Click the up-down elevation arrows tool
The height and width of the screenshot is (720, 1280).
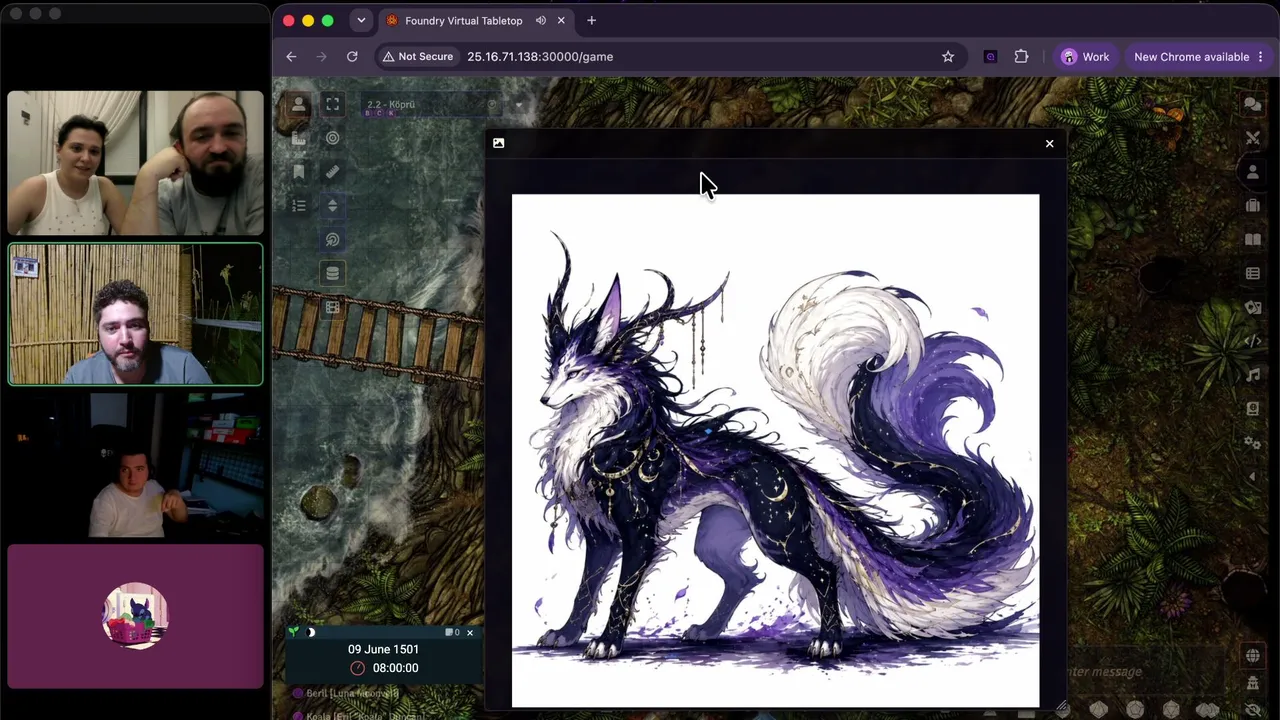[333, 206]
